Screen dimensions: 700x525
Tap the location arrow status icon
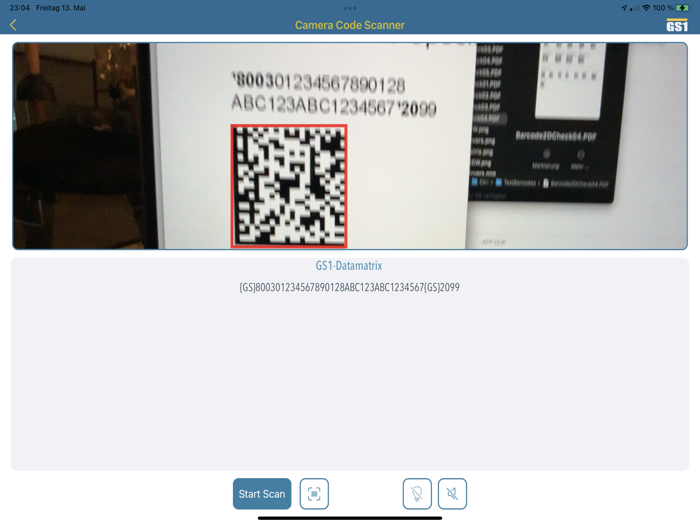[624, 8]
